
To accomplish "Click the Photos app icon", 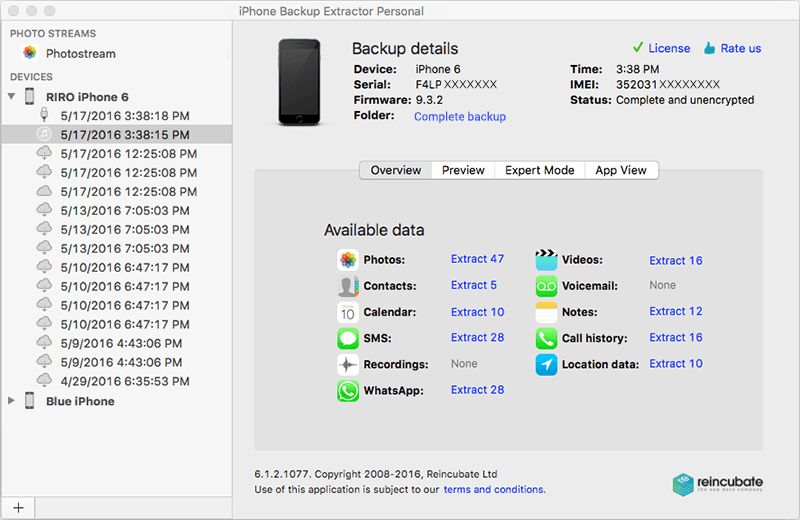I will click(x=348, y=260).
